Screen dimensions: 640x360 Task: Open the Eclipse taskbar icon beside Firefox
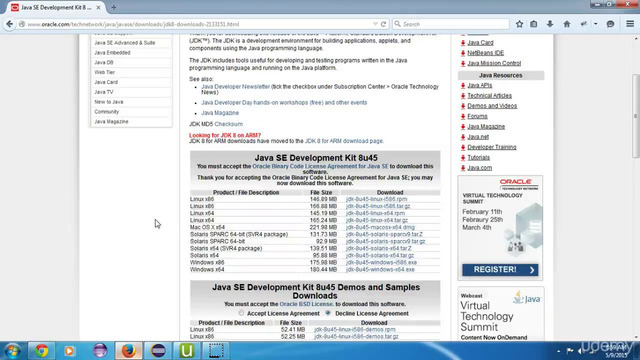[x=158, y=351]
